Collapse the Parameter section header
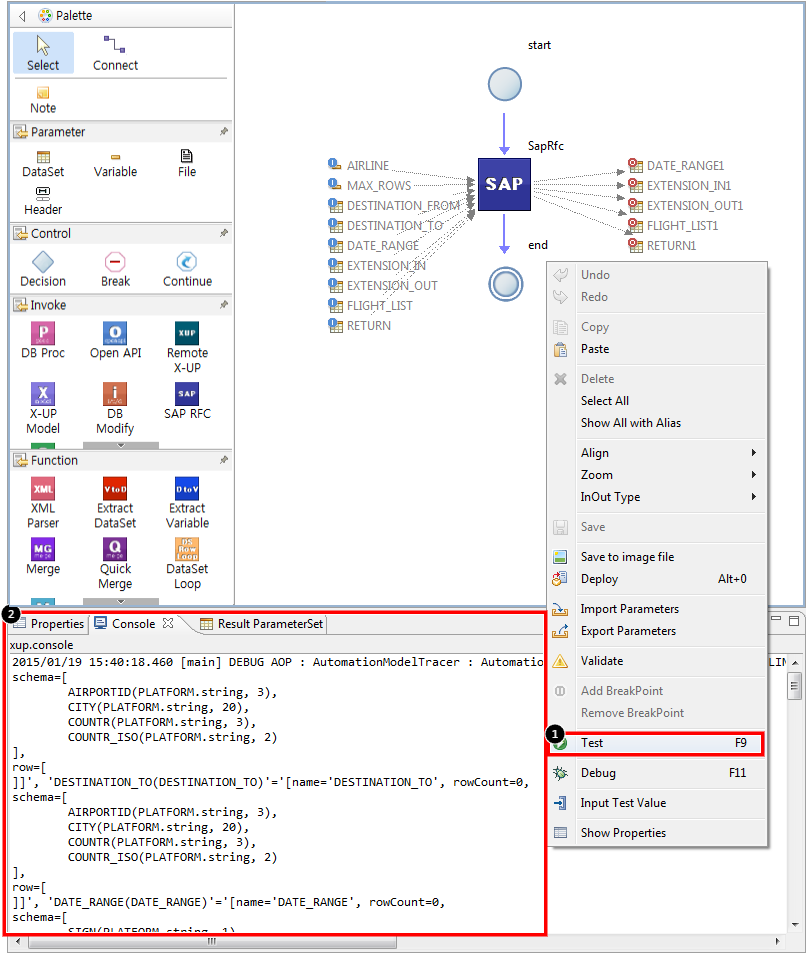807x954 pixels. (x=121, y=131)
